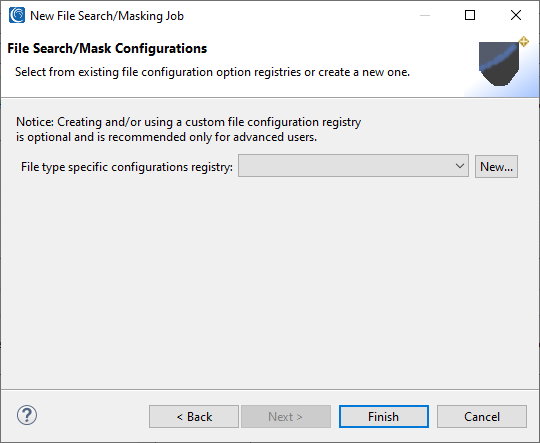Complete the wizard with Finish
The width and height of the screenshot is (540, 443).
(x=384, y=417)
